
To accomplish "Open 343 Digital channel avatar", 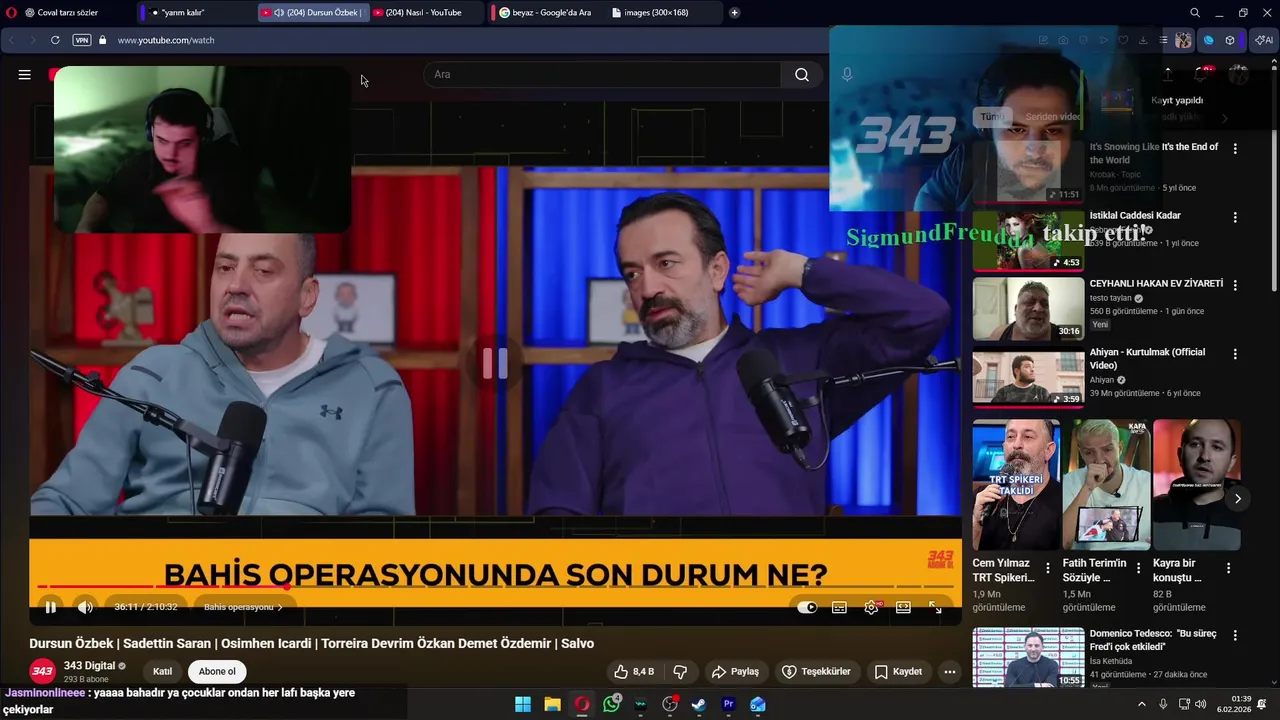I will pyautogui.click(x=42, y=671).
